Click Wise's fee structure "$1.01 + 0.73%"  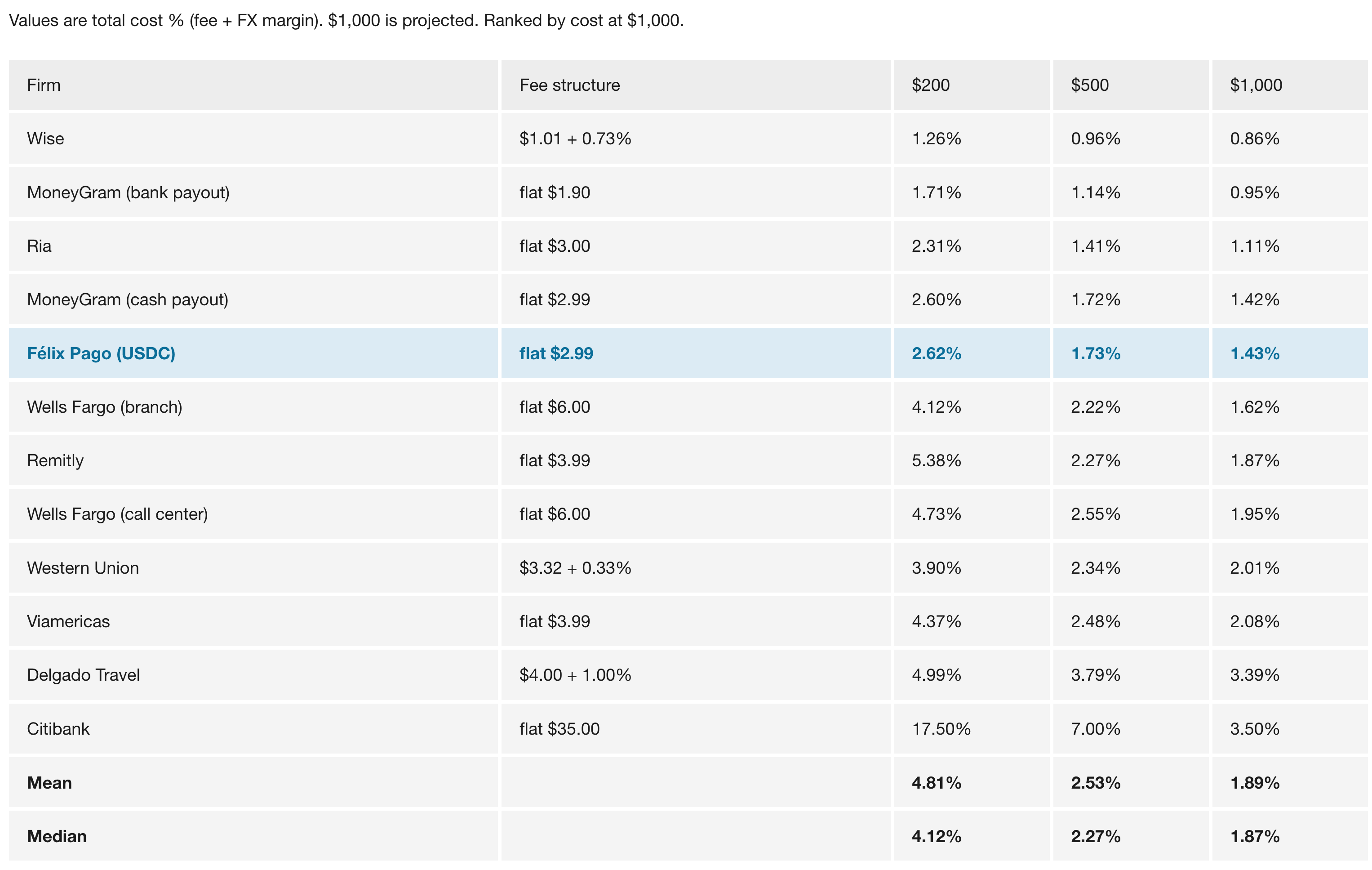[696, 138]
